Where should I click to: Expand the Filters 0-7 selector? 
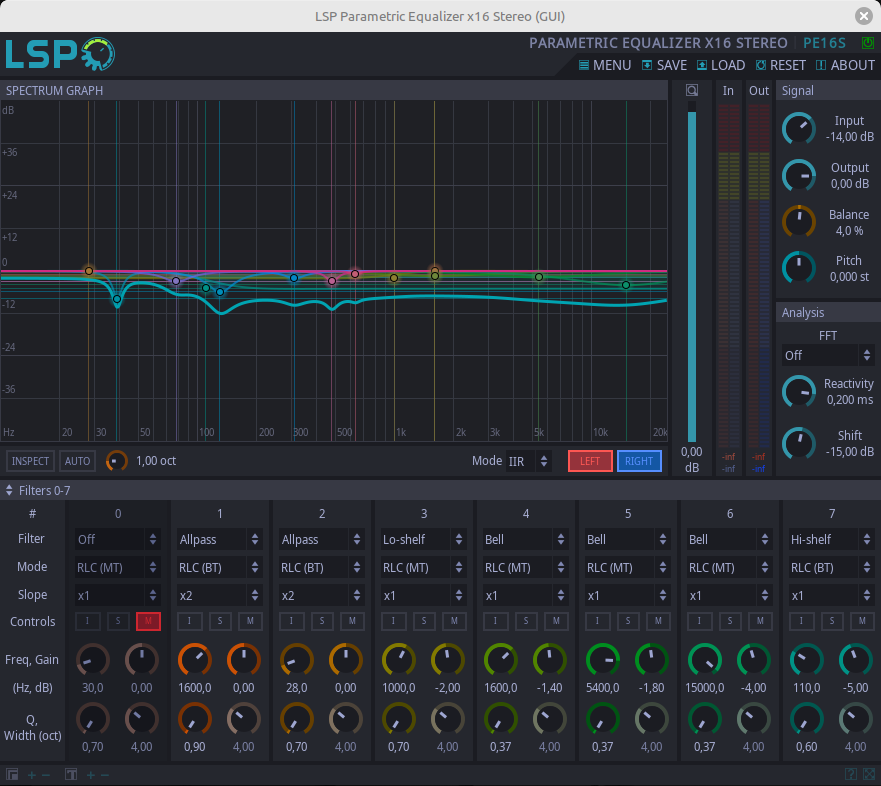coord(38,490)
